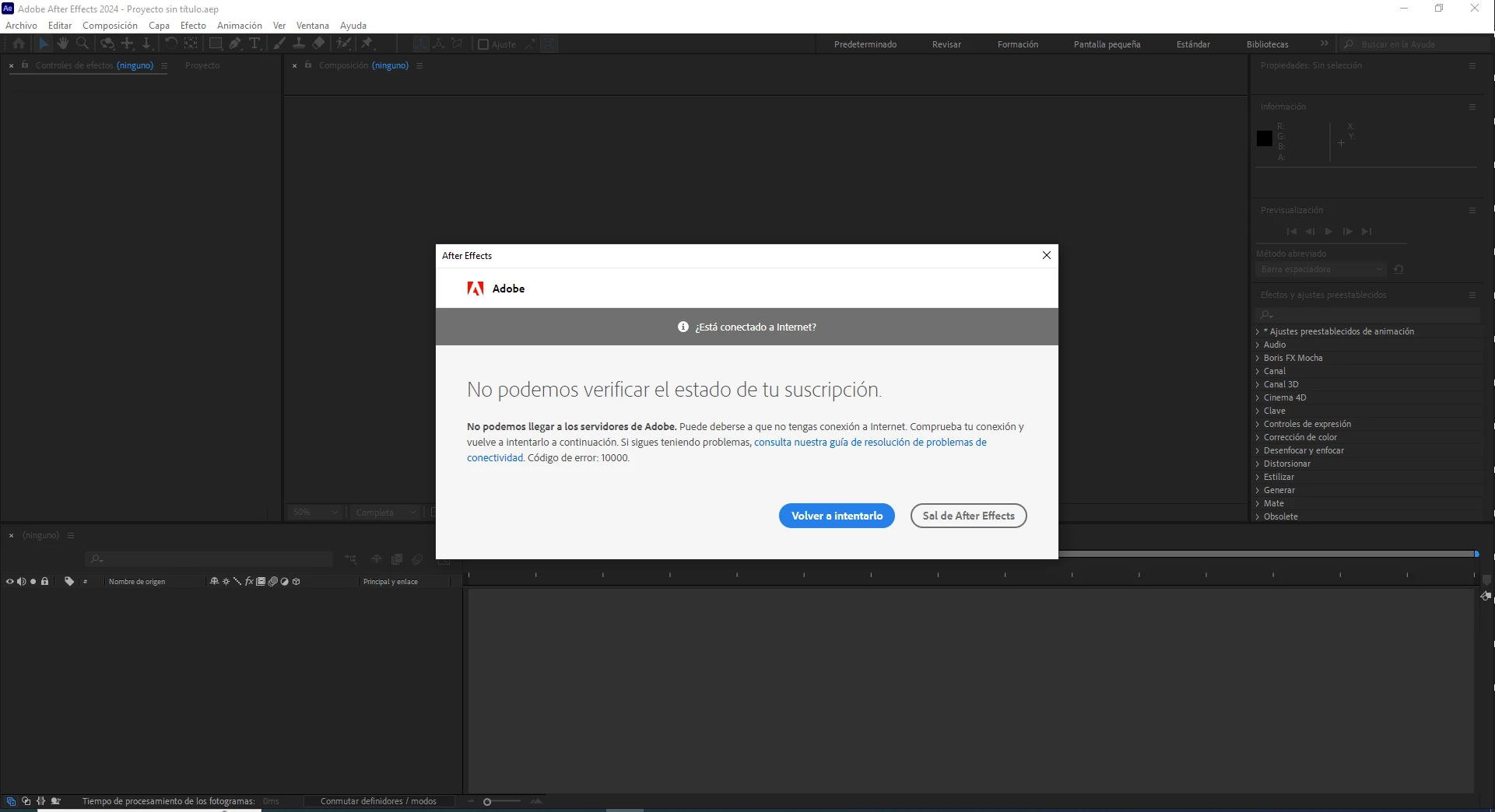Select the Selection arrow tool

click(44, 44)
